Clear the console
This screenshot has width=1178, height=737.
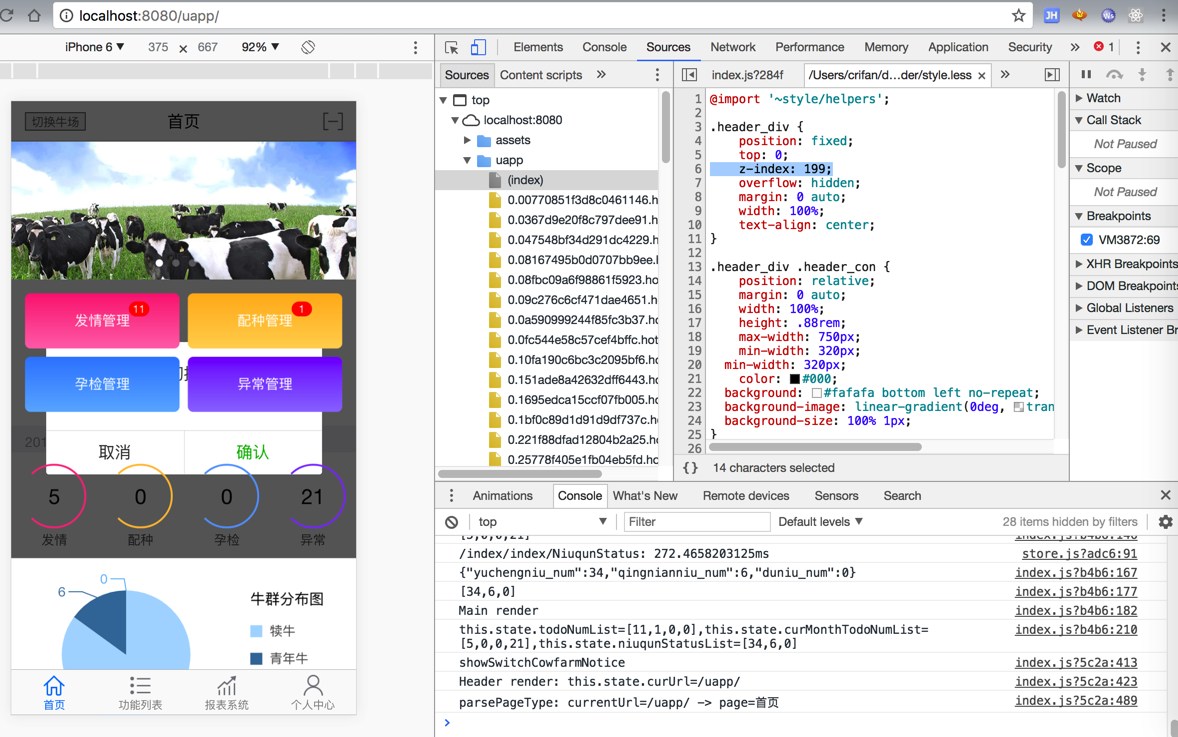[x=452, y=521]
